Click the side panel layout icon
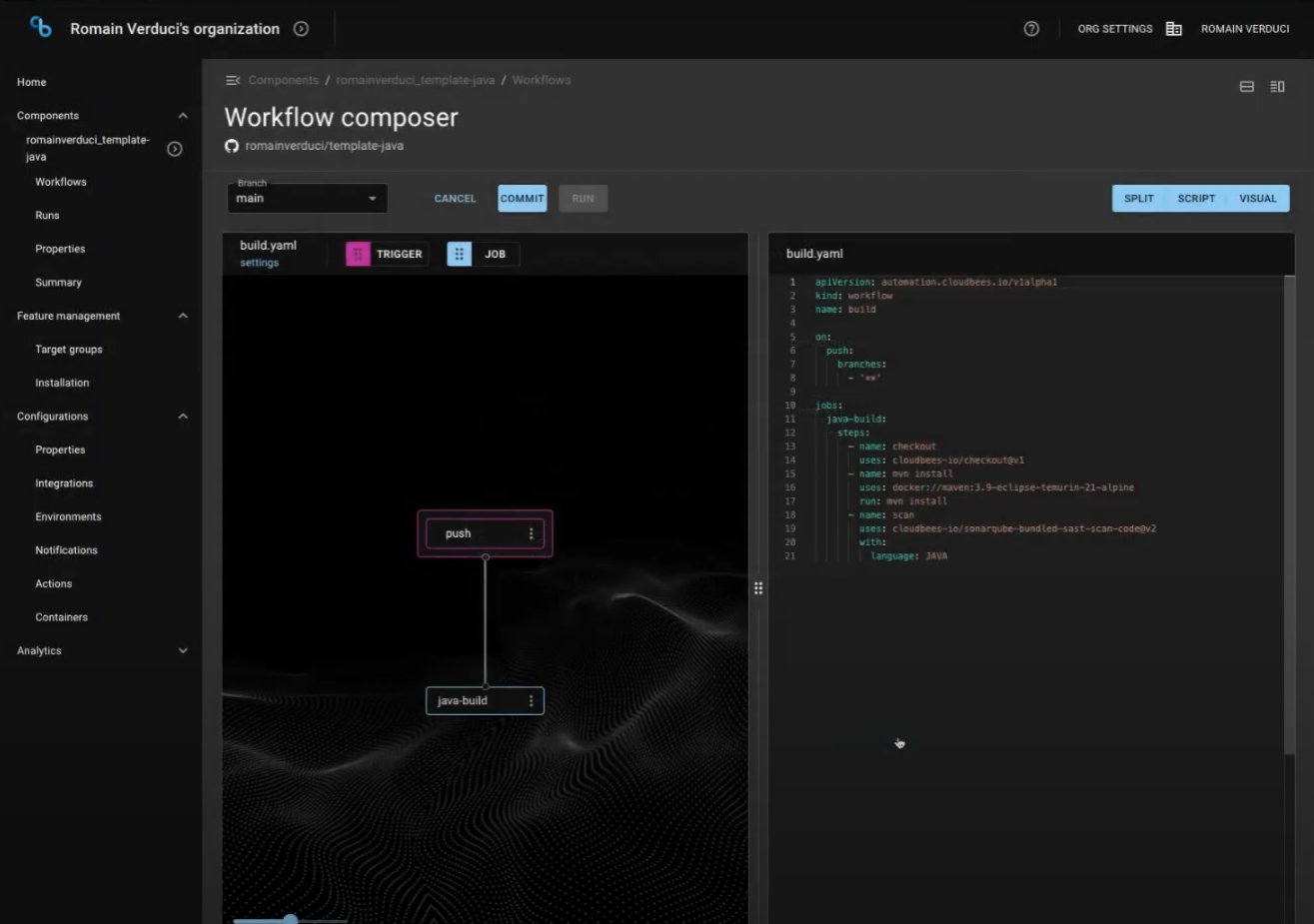Screen dimensions: 1314x924 coord(1276,86)
